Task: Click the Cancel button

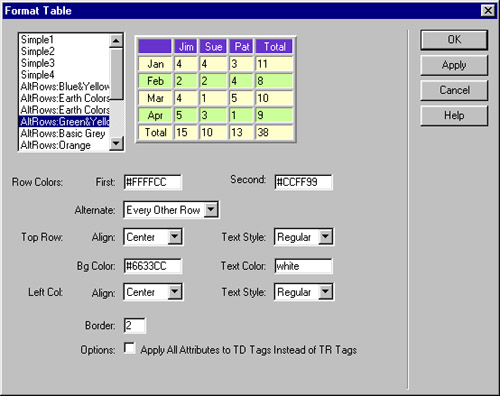Action: pos(454,90)
